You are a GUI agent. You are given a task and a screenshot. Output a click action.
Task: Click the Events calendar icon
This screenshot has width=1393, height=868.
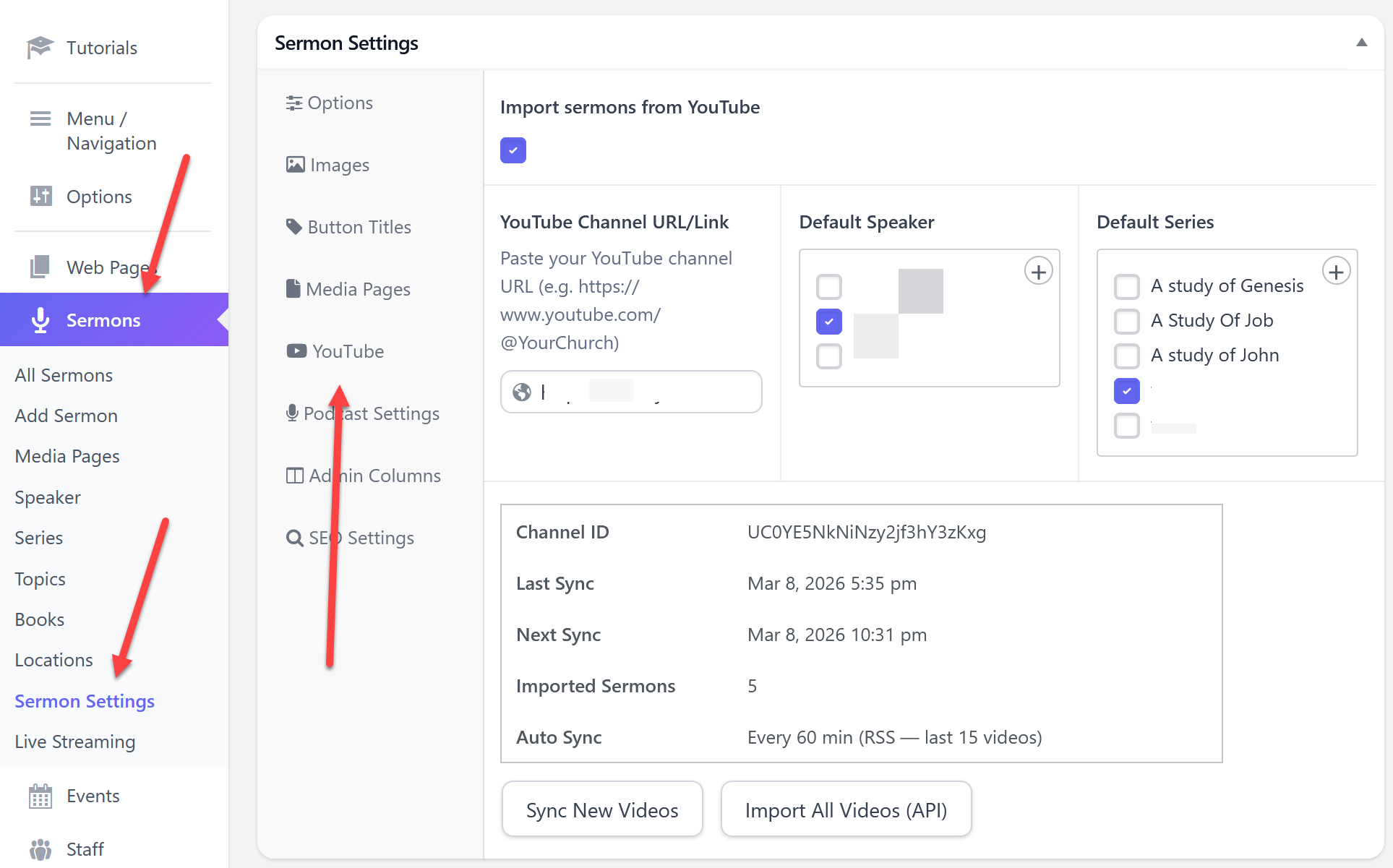point(40,796)
